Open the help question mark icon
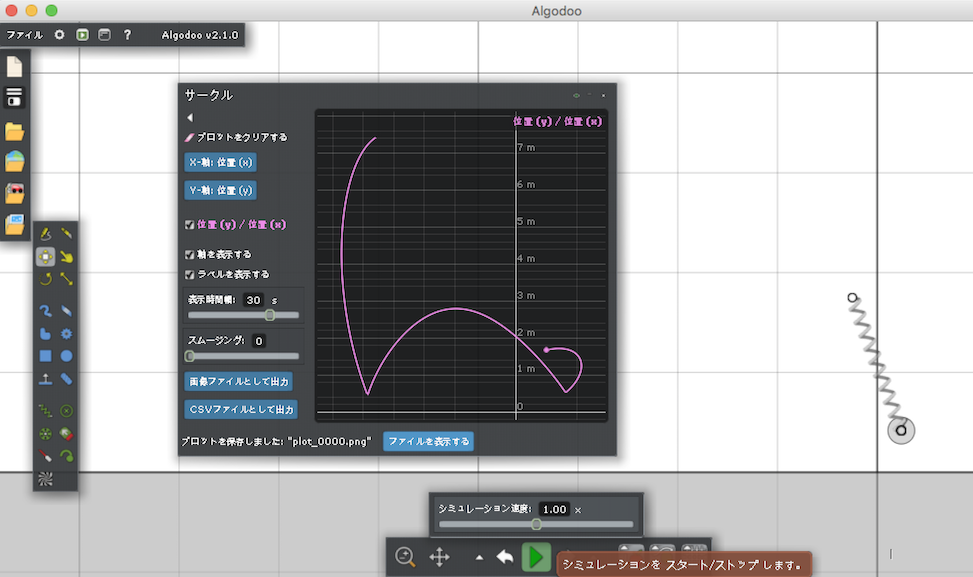This screenshot has width=973, height=577. tap(127, 35)
